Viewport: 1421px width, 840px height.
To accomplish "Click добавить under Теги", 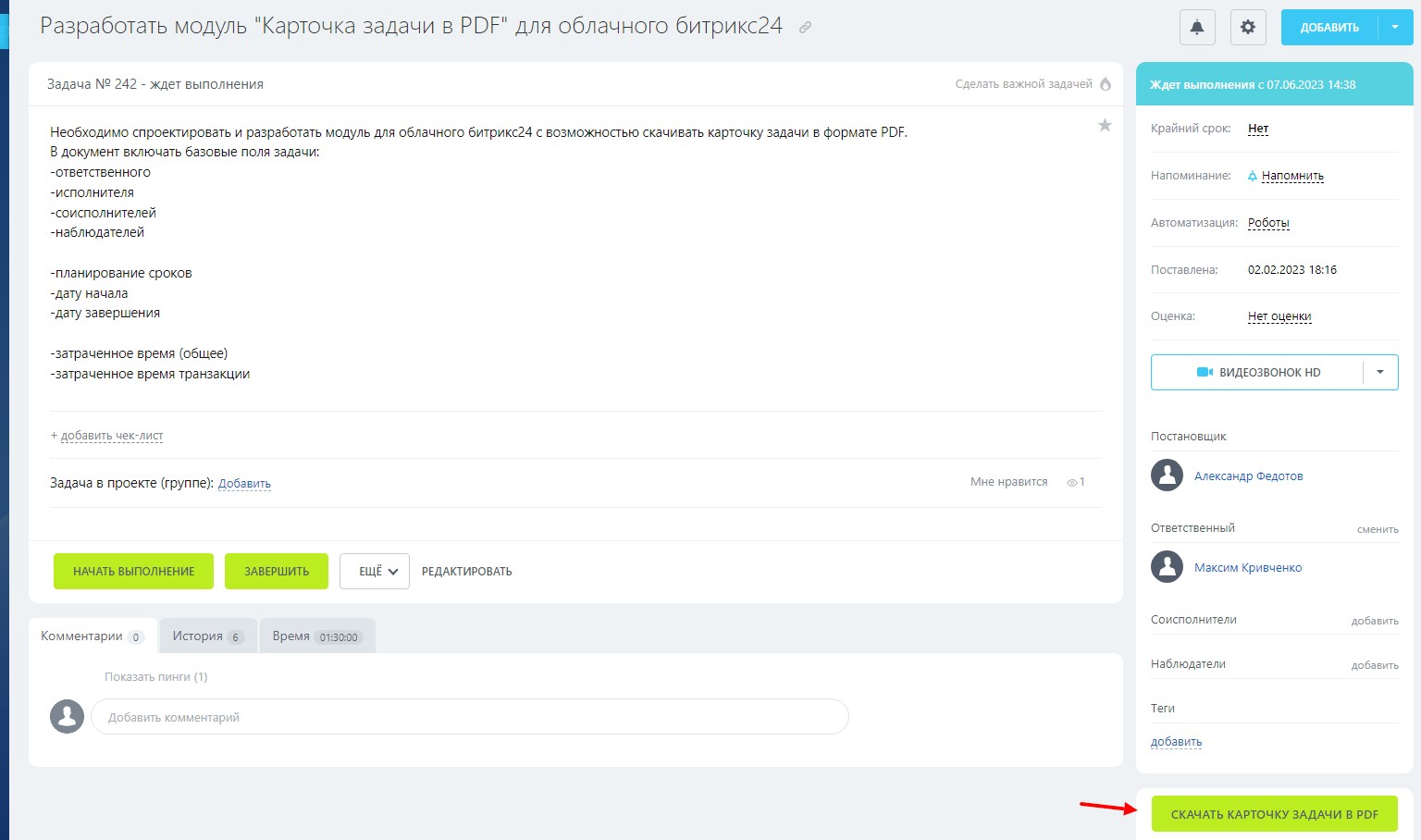I will (x=1177, y=742).
